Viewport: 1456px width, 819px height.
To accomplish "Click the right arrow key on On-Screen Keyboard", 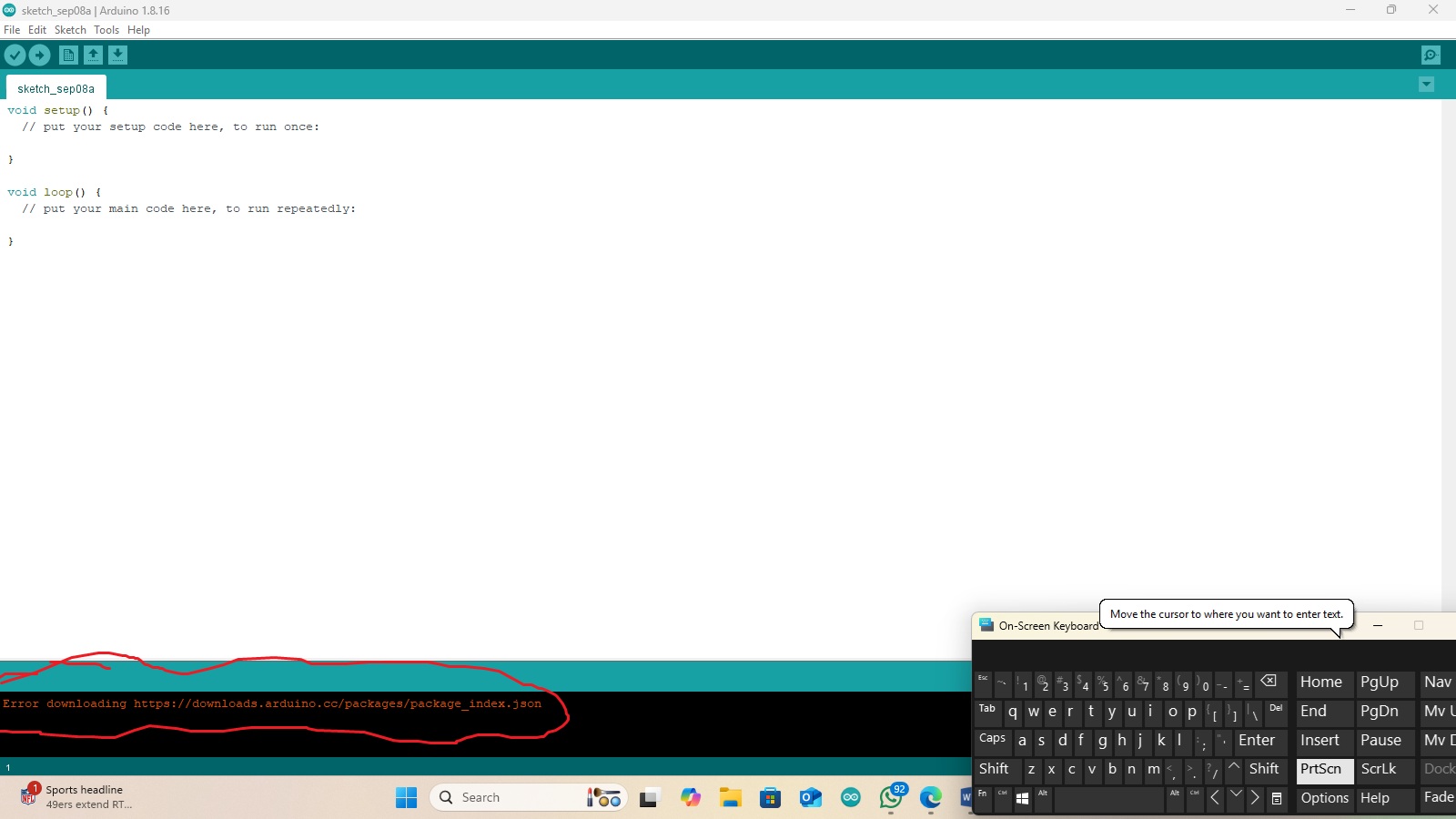I will tap(1255, 798).
